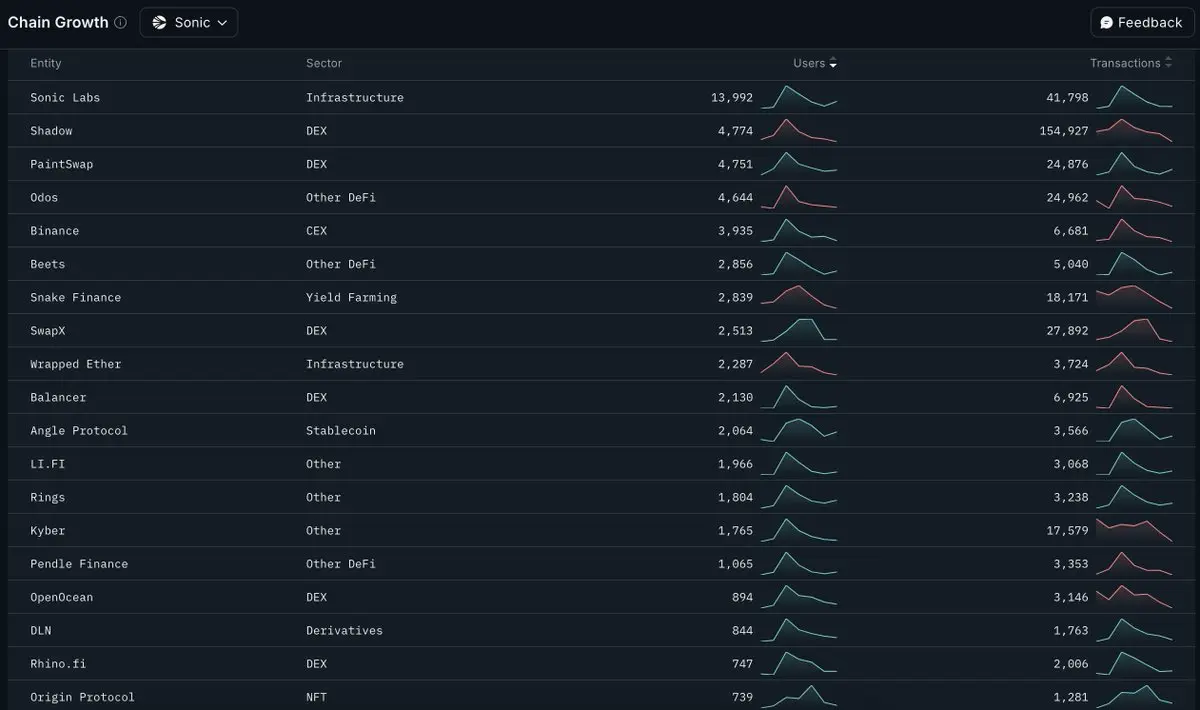Click Kyber transactions value 17,579
This screenshot has width=1200, height=710.
[x=1068, y=531]
